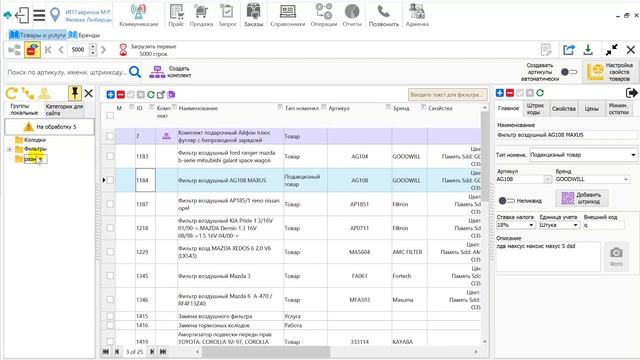Check the box for row 1184
This screenshot has width=640, height=360.
point(110,180)
